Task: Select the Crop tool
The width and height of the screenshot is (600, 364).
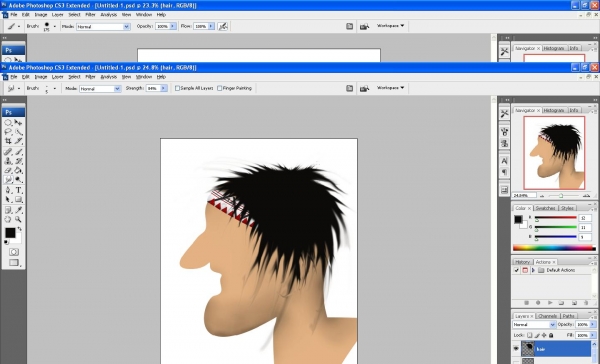Action: (x=8, y=141)
